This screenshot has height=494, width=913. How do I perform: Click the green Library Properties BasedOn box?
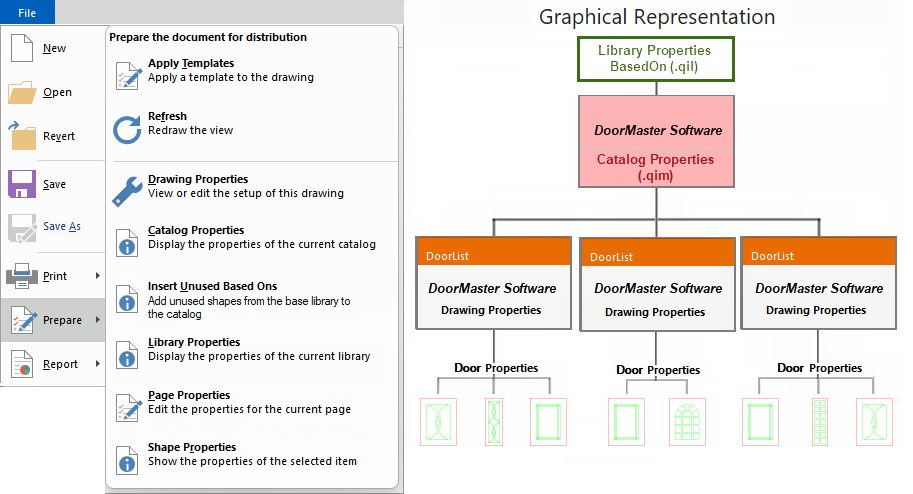point(654,58)
